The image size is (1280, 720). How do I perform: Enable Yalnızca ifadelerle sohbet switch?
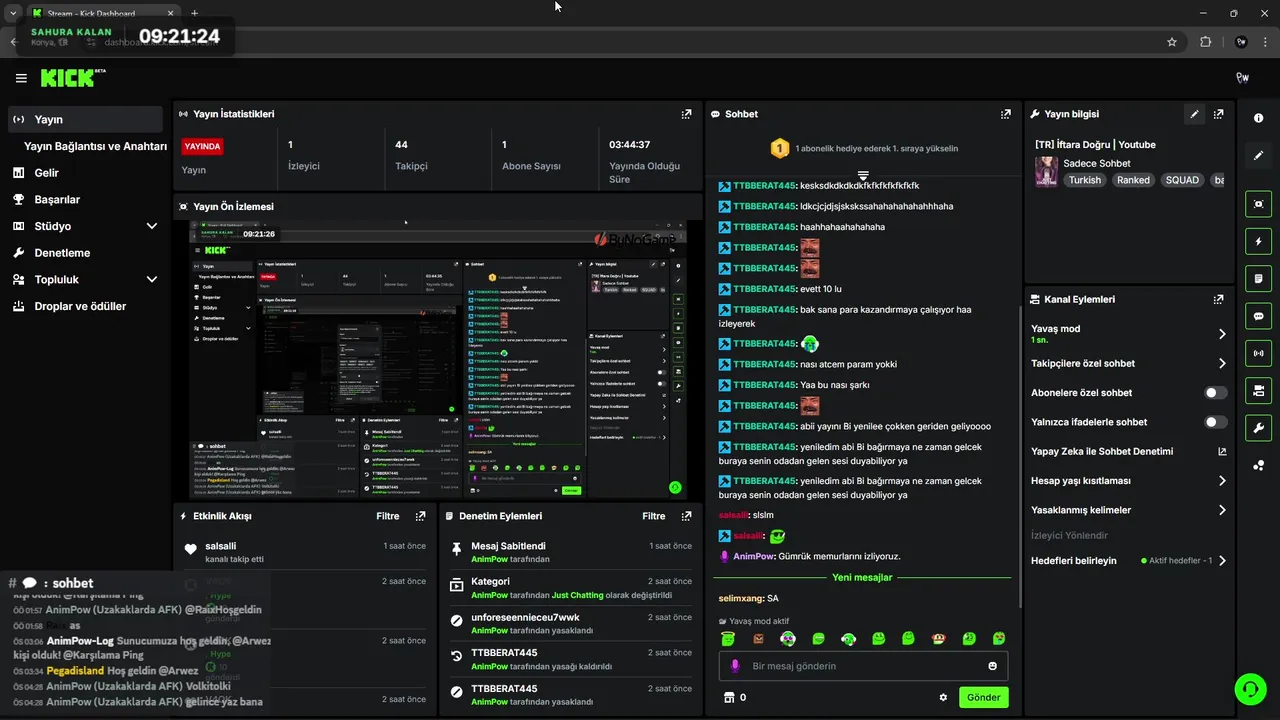coord(1216,422)
